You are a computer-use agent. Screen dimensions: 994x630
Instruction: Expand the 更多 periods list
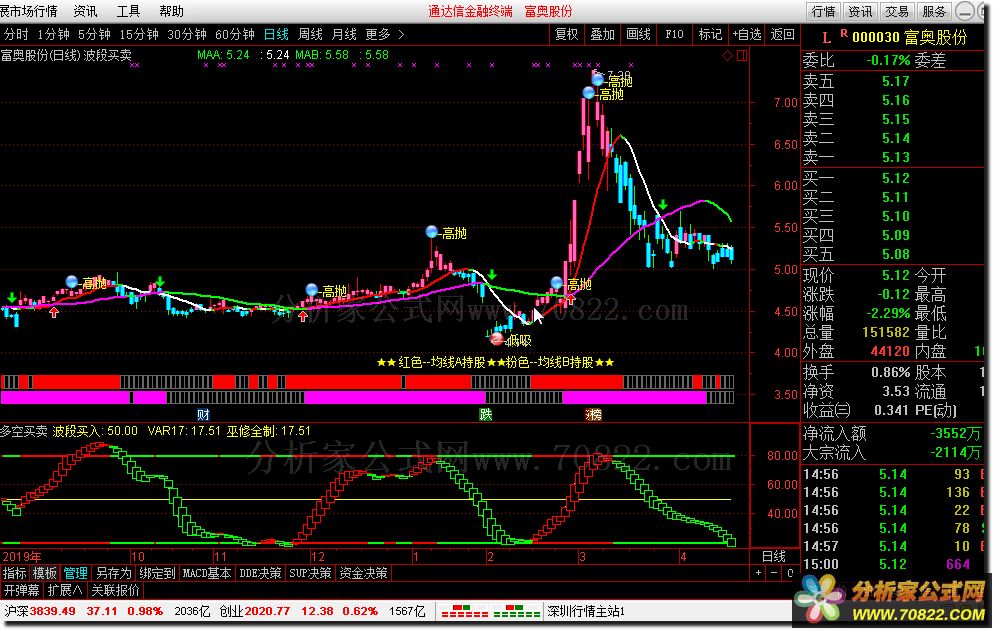pyautogui.click(x=384, y=34)
